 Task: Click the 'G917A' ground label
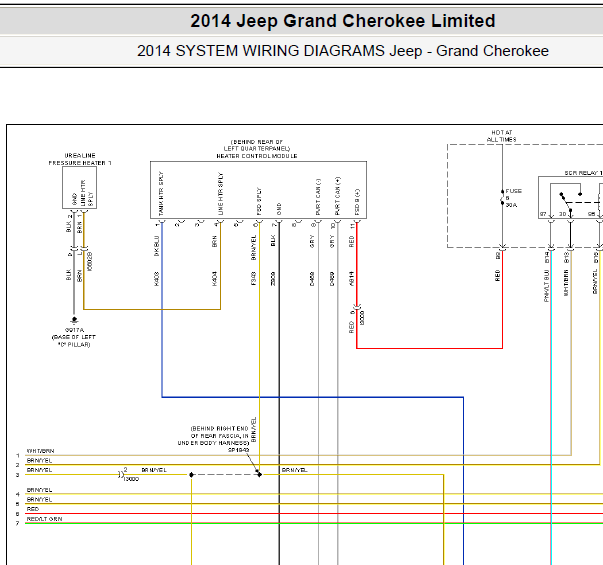[x=75, y=330]
